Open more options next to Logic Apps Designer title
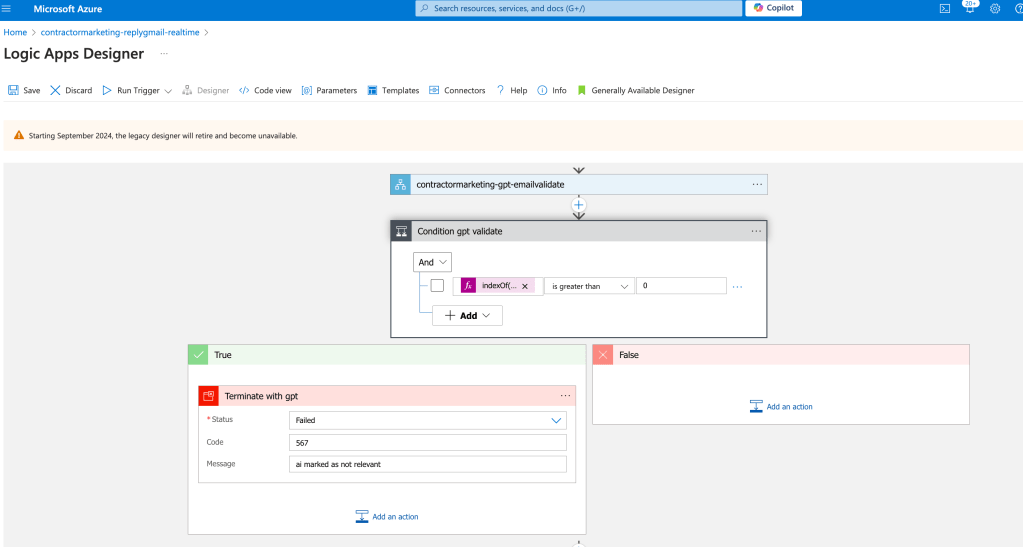Image resolution: width=1023 pixels, height=547 pixels. (x=164, y=54)
